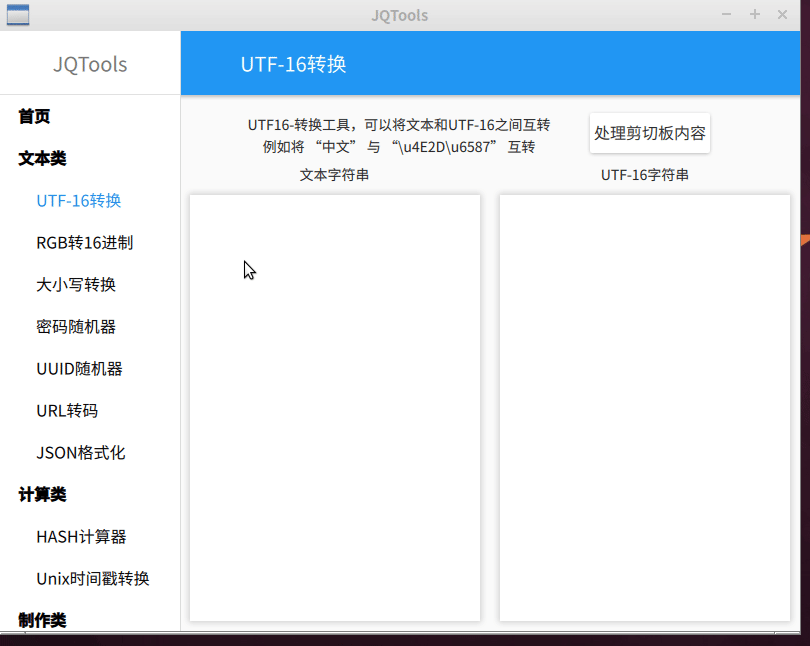This screenshot has height=646, width=810.
Task: Open the Unix时间戳转换 tool
Action: coord(93,578)
